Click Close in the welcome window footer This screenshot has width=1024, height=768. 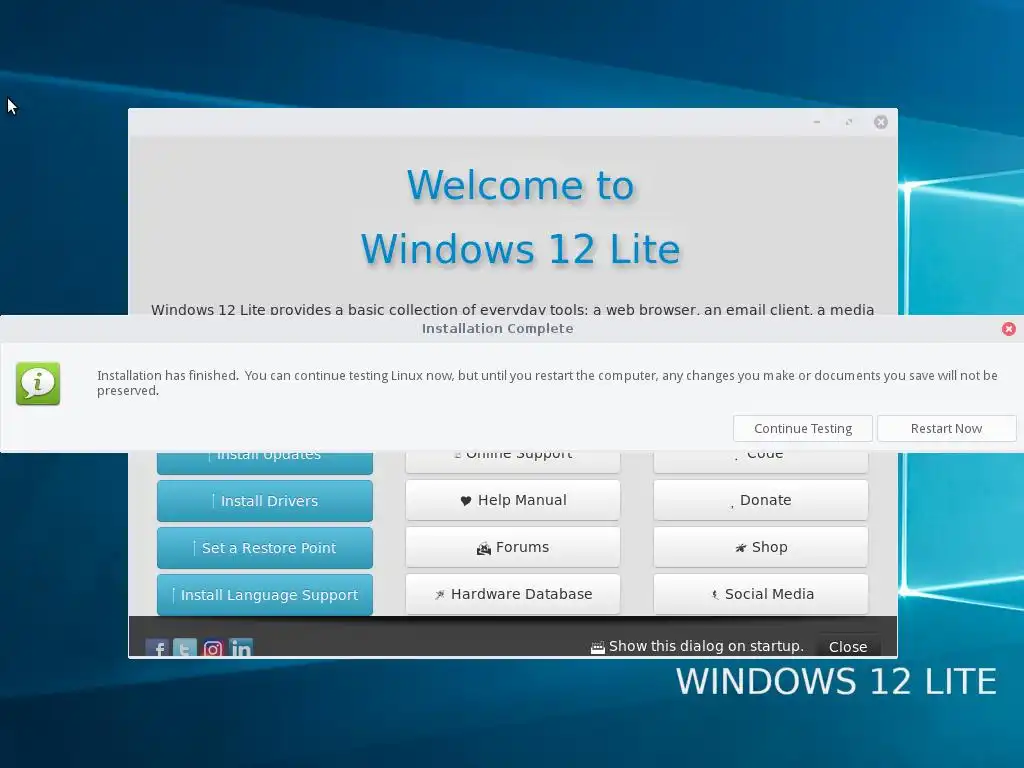(848, 647)
